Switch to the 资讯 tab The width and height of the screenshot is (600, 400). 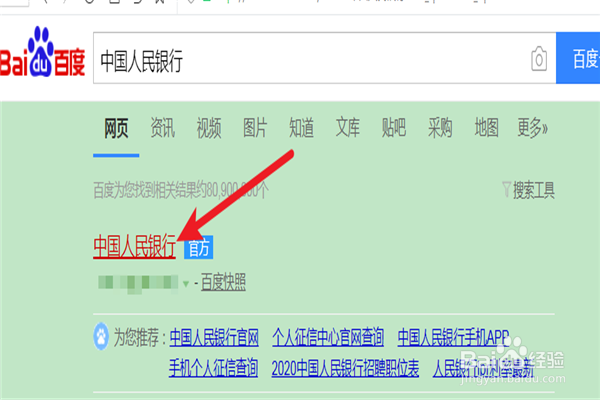[x=163, y=128]
